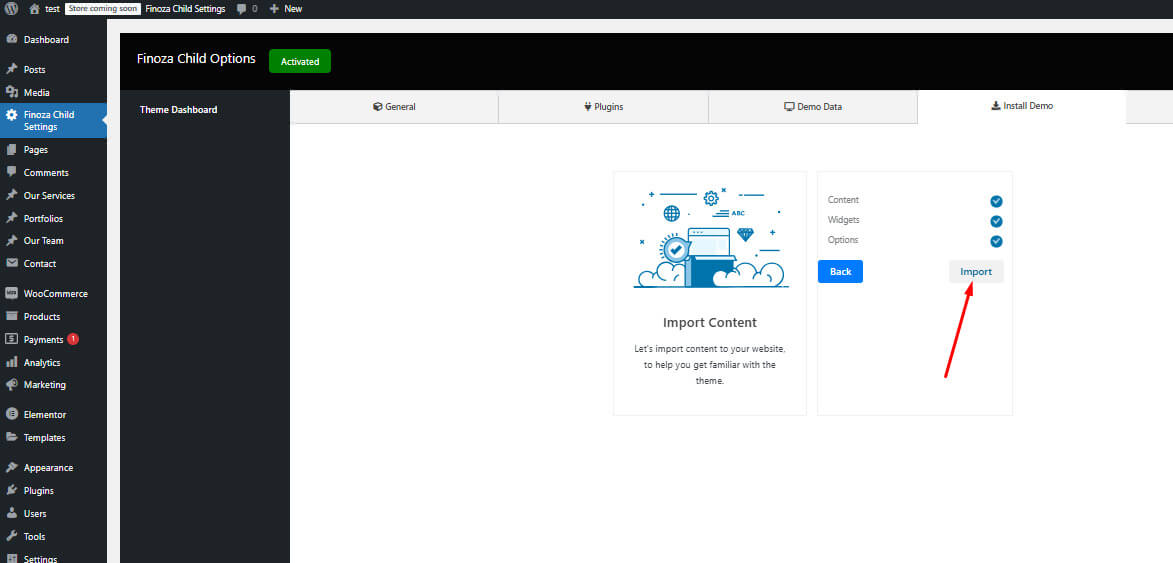Viewport: 1173px width, 563px height.
Task: Select the Install Demo tab
Action: [x=1022, y=106]
